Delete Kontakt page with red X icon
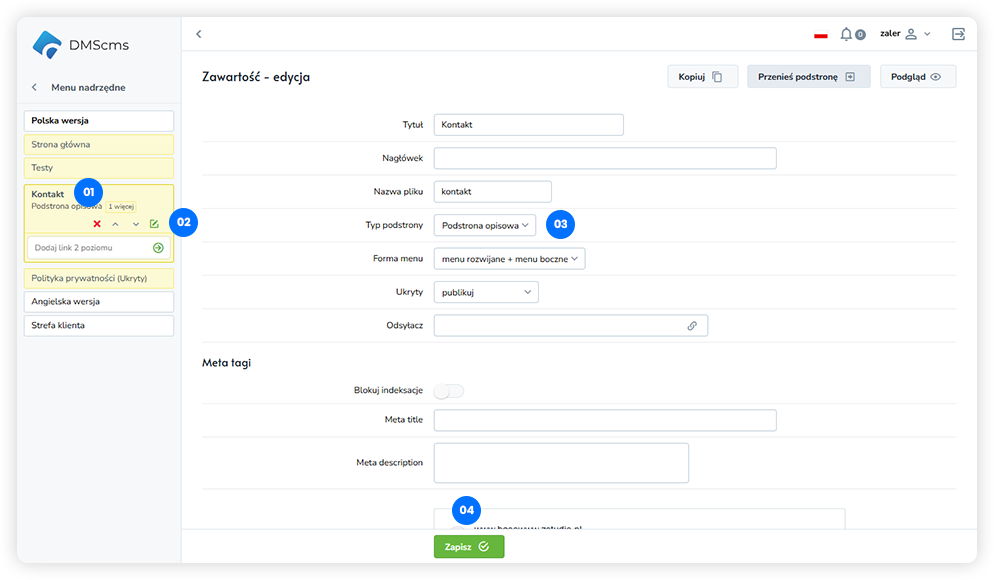Screen dimensions: 994x580 coord(97,224)
